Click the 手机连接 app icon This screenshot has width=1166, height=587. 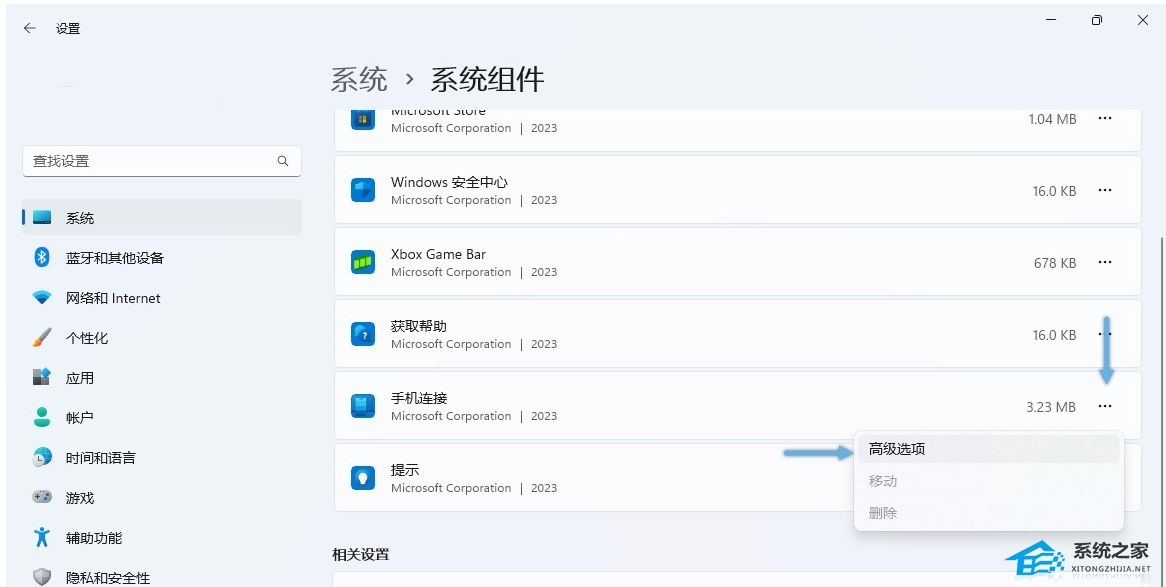click(363, 406)
